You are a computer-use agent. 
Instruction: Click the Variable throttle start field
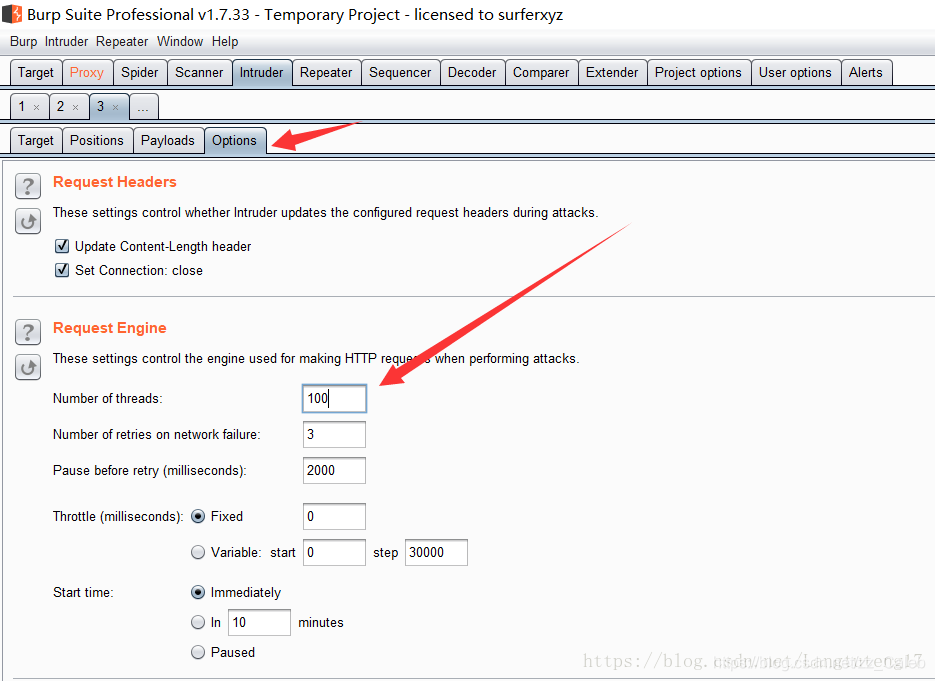(x=335, y=552)
